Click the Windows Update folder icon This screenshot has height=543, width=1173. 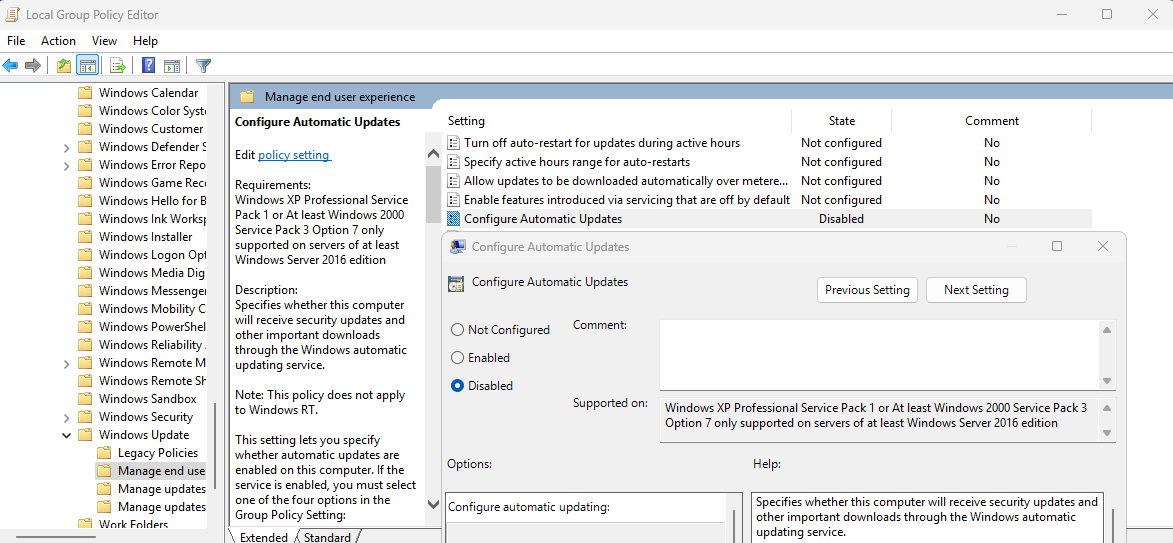coord(85,435)
